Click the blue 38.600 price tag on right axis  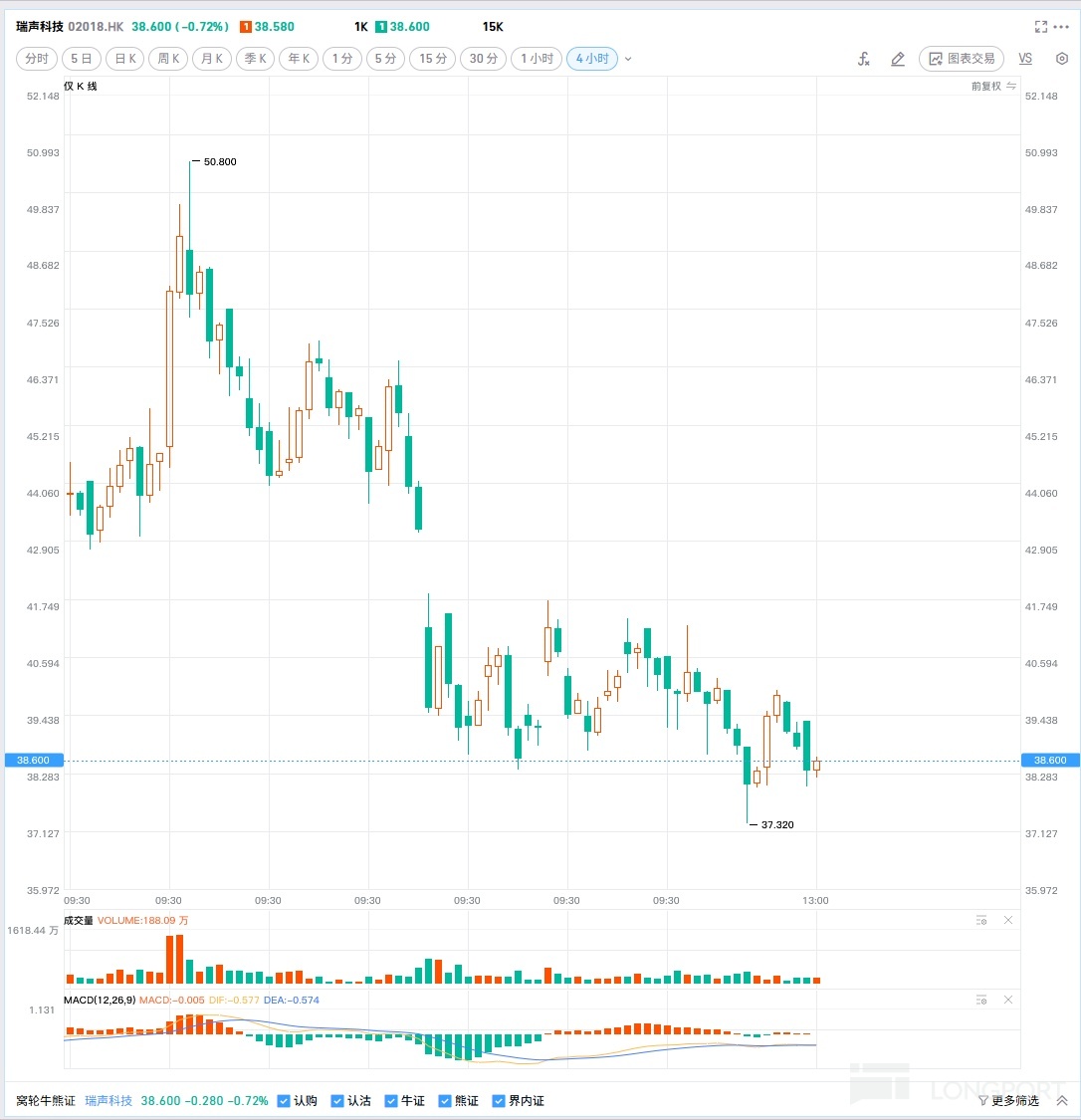(1049, 760)
